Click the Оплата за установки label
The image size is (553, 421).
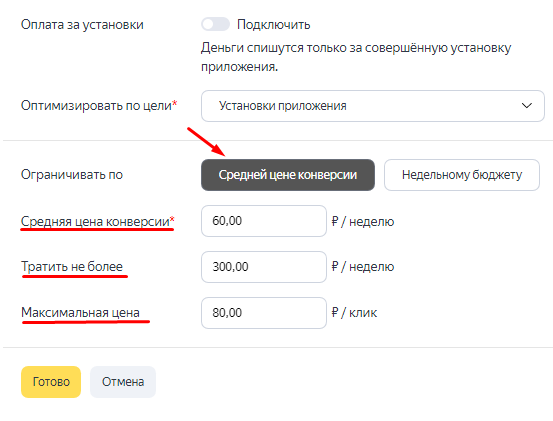click(82, 25)
